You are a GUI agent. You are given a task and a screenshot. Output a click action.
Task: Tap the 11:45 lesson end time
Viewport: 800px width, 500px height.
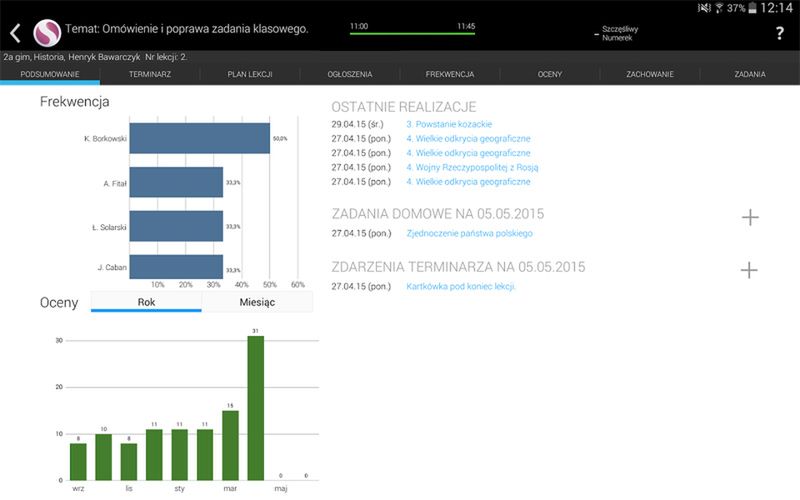[466, 26]
